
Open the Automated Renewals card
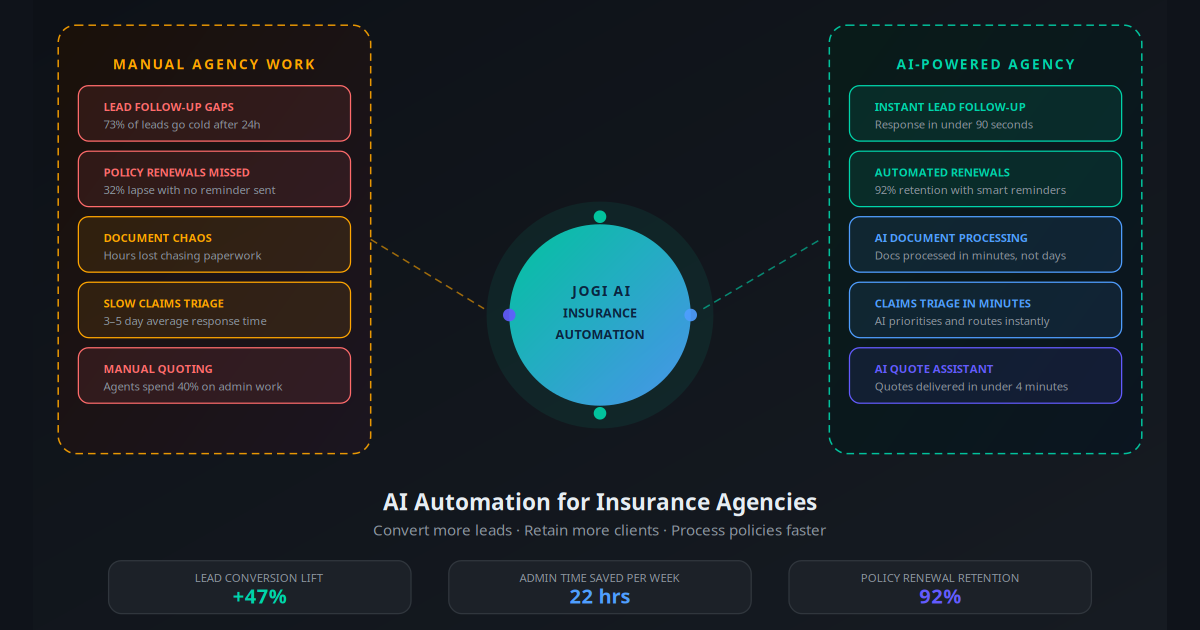[985, 179]
